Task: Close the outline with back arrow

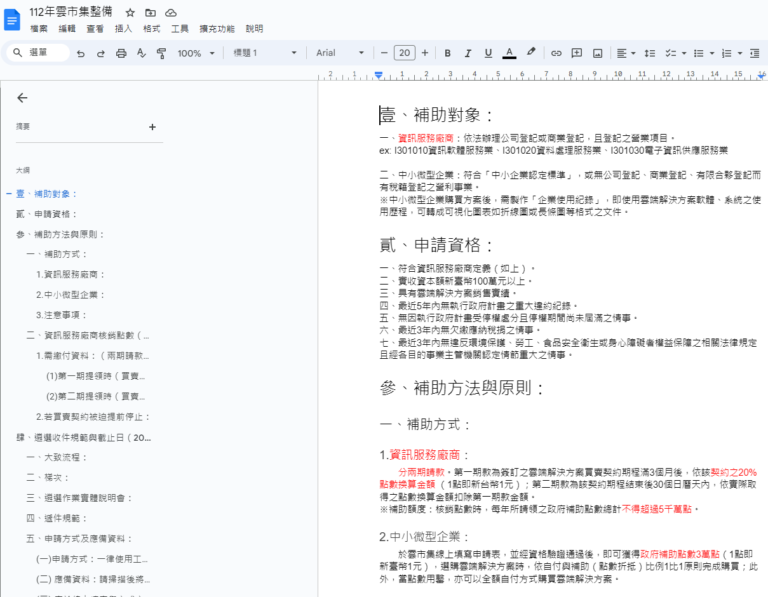Action: click(23, 98)
